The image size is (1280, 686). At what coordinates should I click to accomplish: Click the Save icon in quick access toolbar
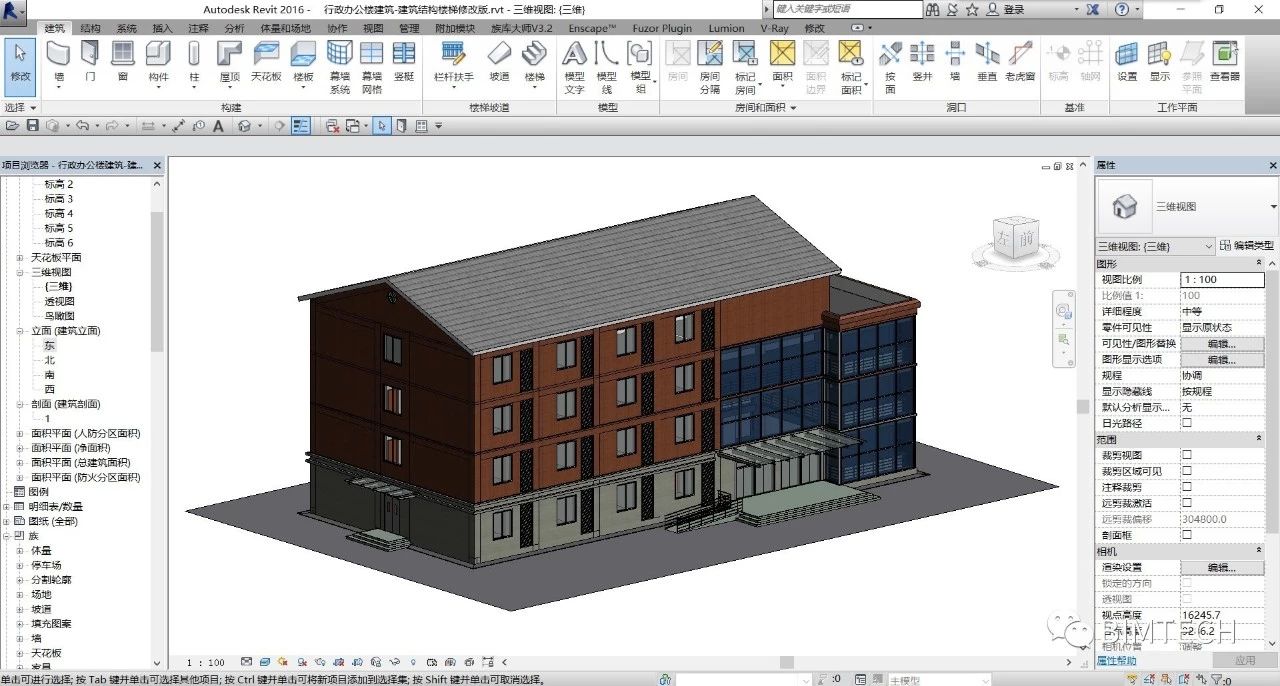32,126
